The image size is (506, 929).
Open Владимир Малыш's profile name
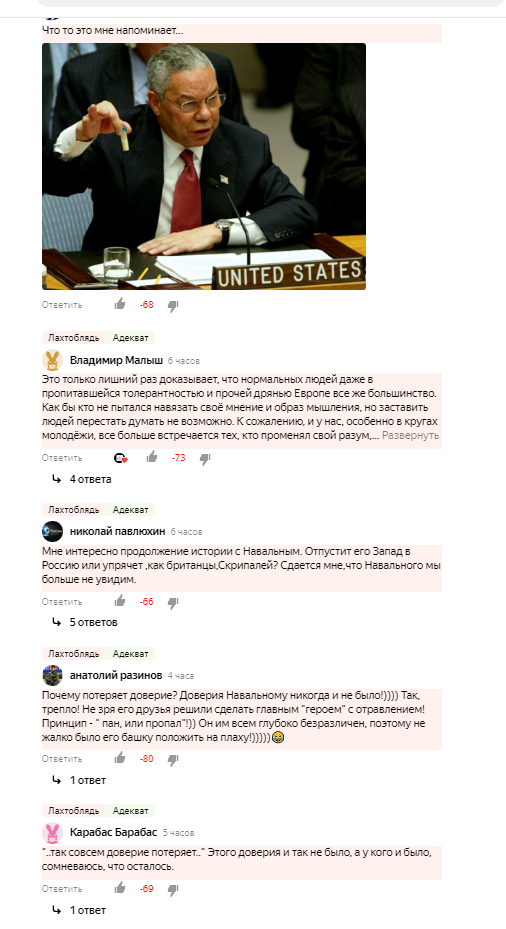tap(116, 360)
